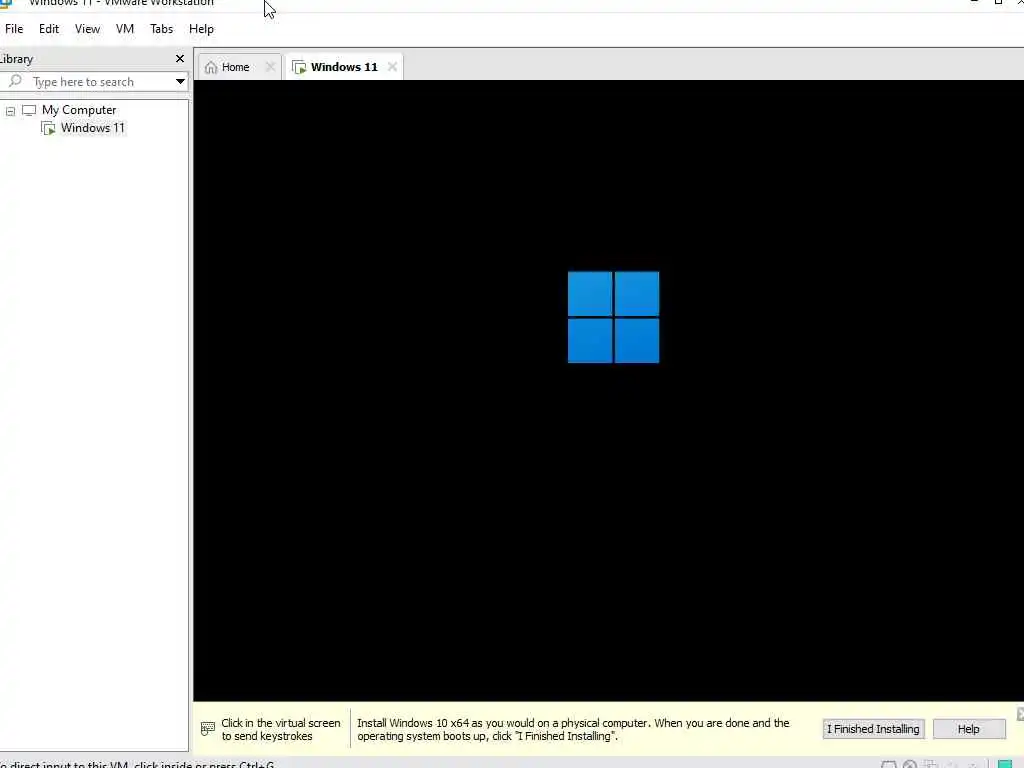The width and height of the screenshot is (1024, 768).
Task: Open the View menu
Action: (87, 29)
